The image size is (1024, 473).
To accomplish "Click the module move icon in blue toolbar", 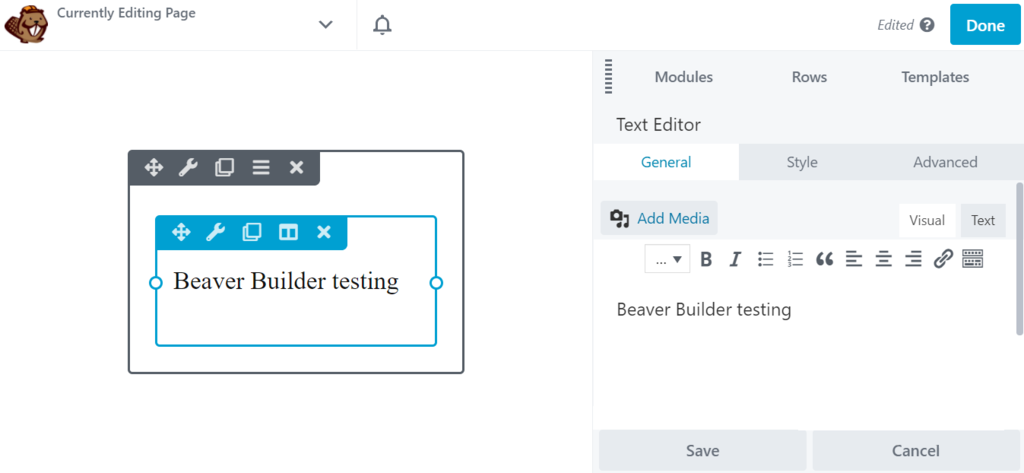I will pyautogui.click(x=181, y=232).
